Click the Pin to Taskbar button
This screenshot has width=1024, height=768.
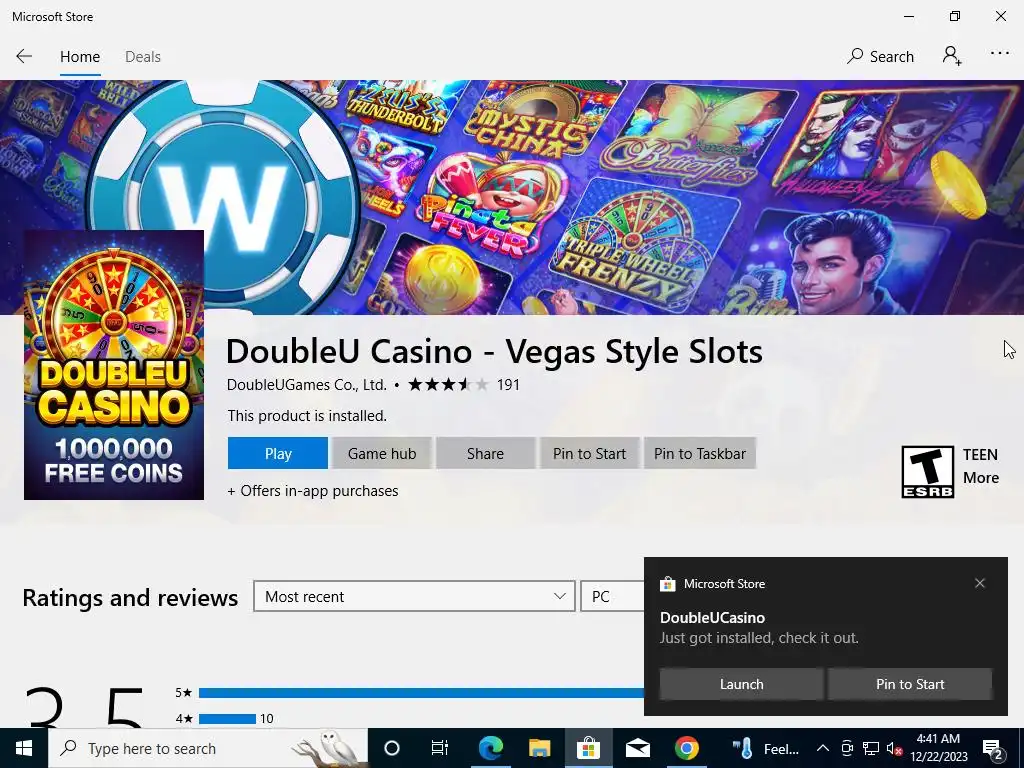699,453
